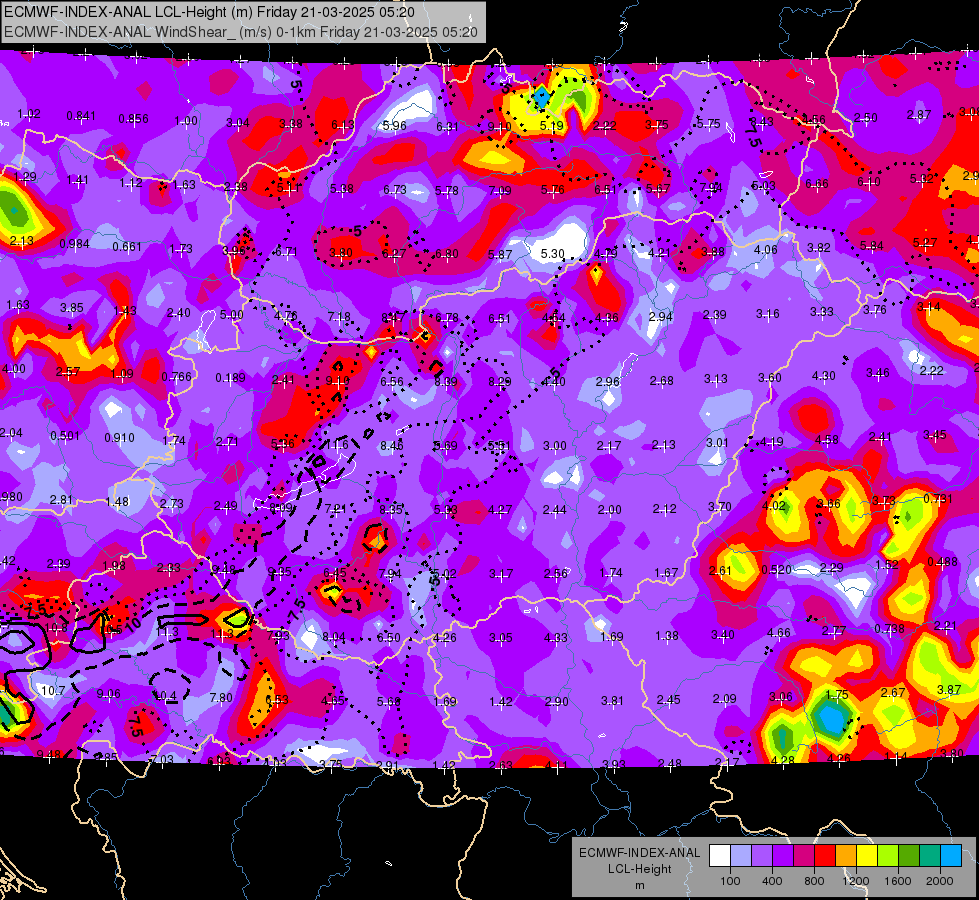The width and height of the screenshot is (979, 900).
Task: Click the white legend color swatch
Action: [x=719, y=856]
